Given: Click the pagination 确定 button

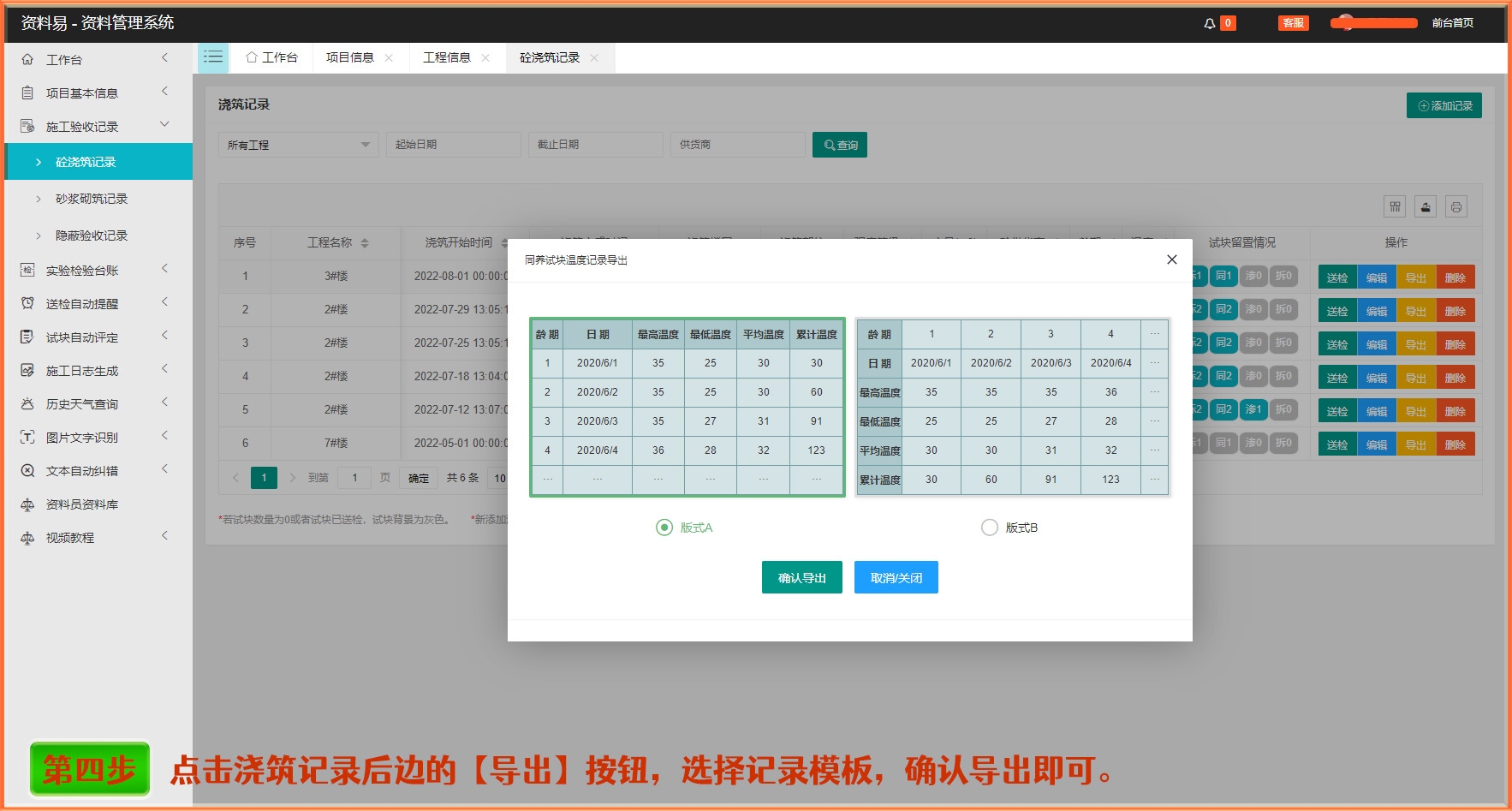Looking at the screenshot, I should [419, 478].
